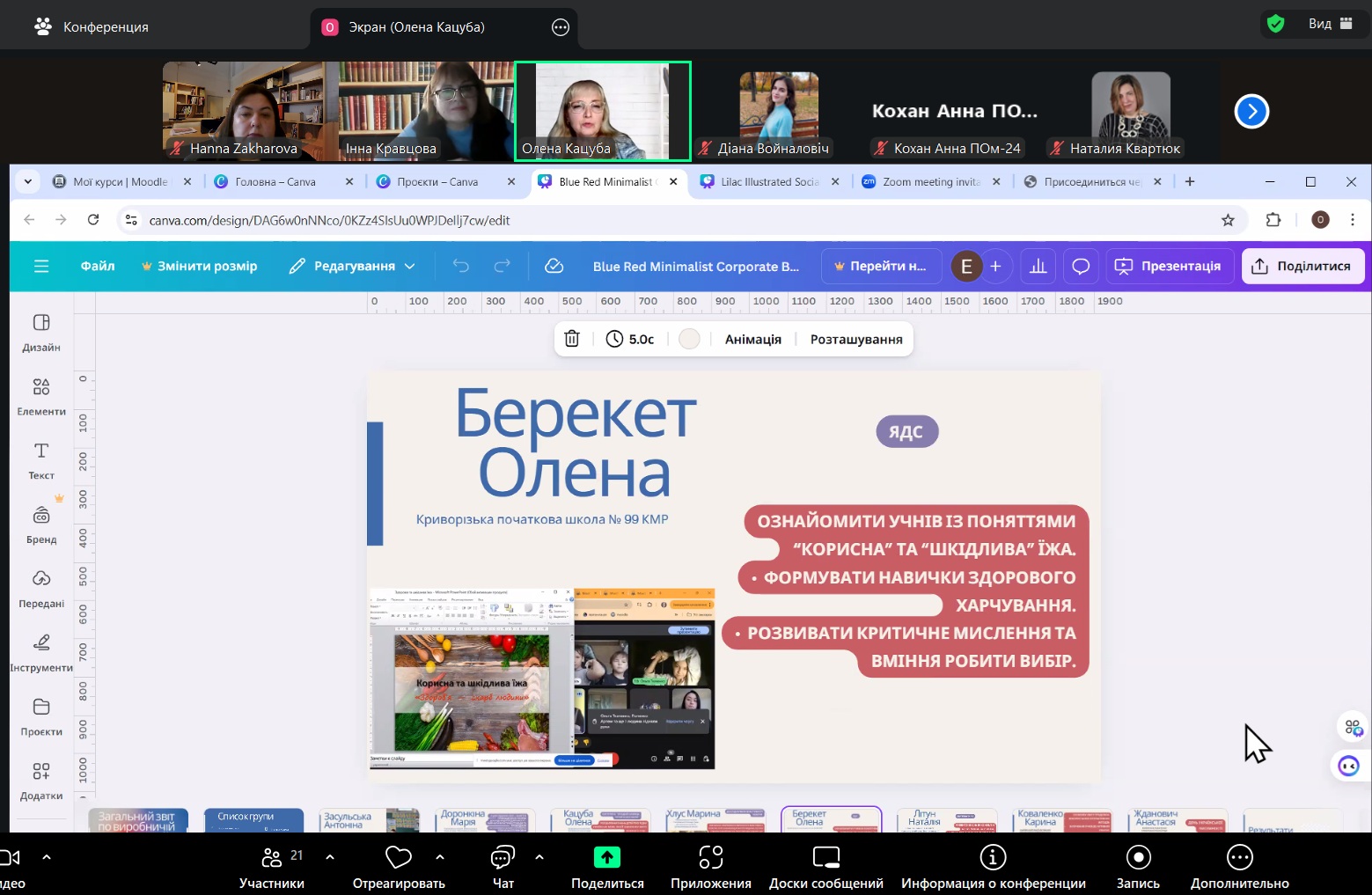Open the Файл menu
1372x895 pixels.
click(98, 266)
